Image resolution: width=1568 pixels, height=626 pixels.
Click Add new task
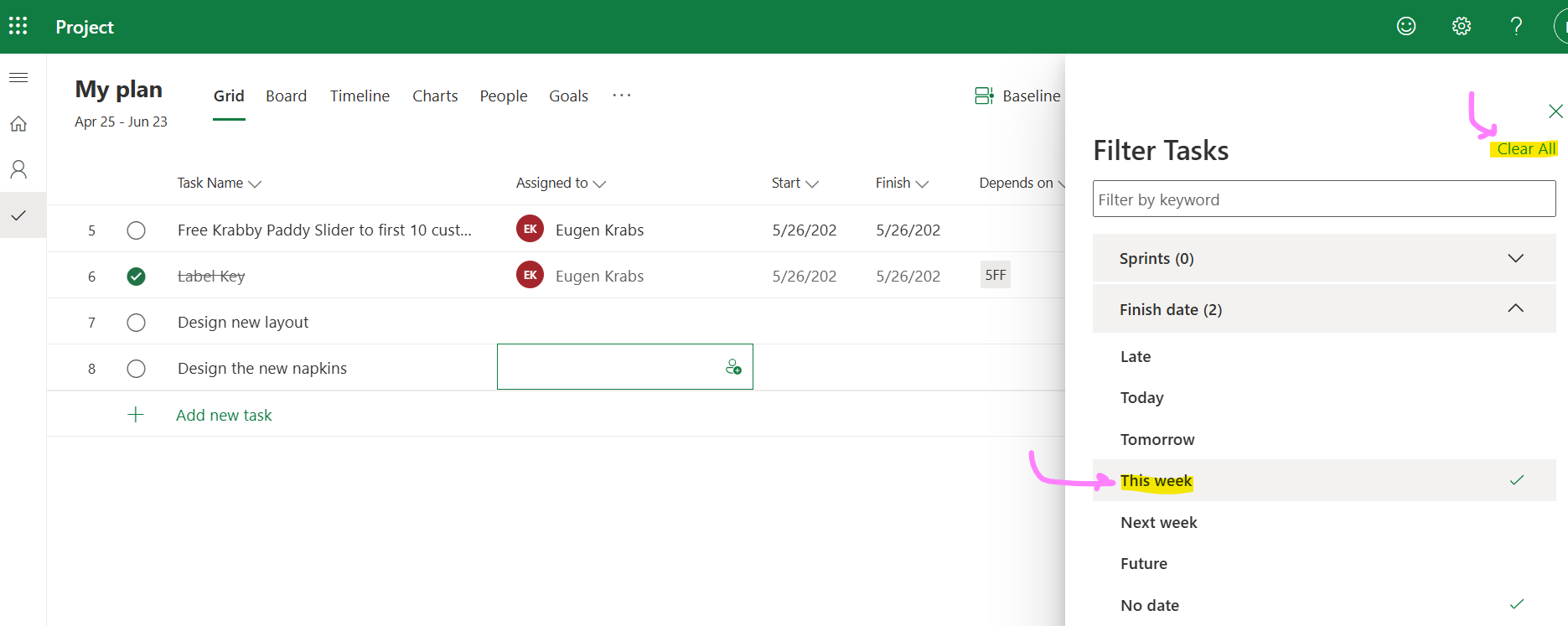coord(224,415)
